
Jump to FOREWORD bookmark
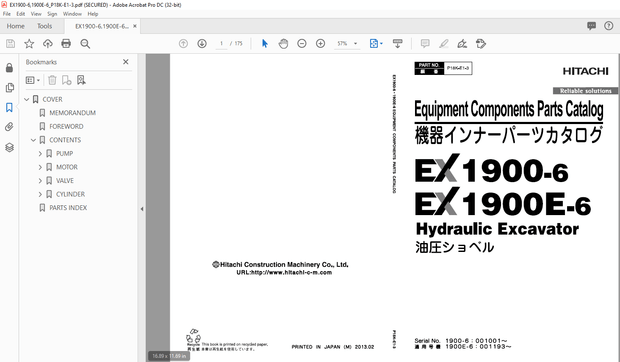[66, 126]
